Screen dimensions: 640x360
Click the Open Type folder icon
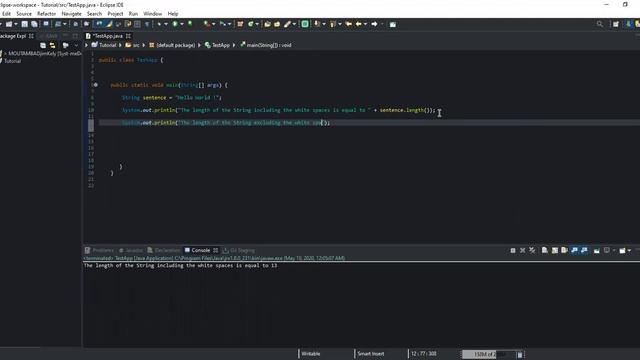coord(267,24)
